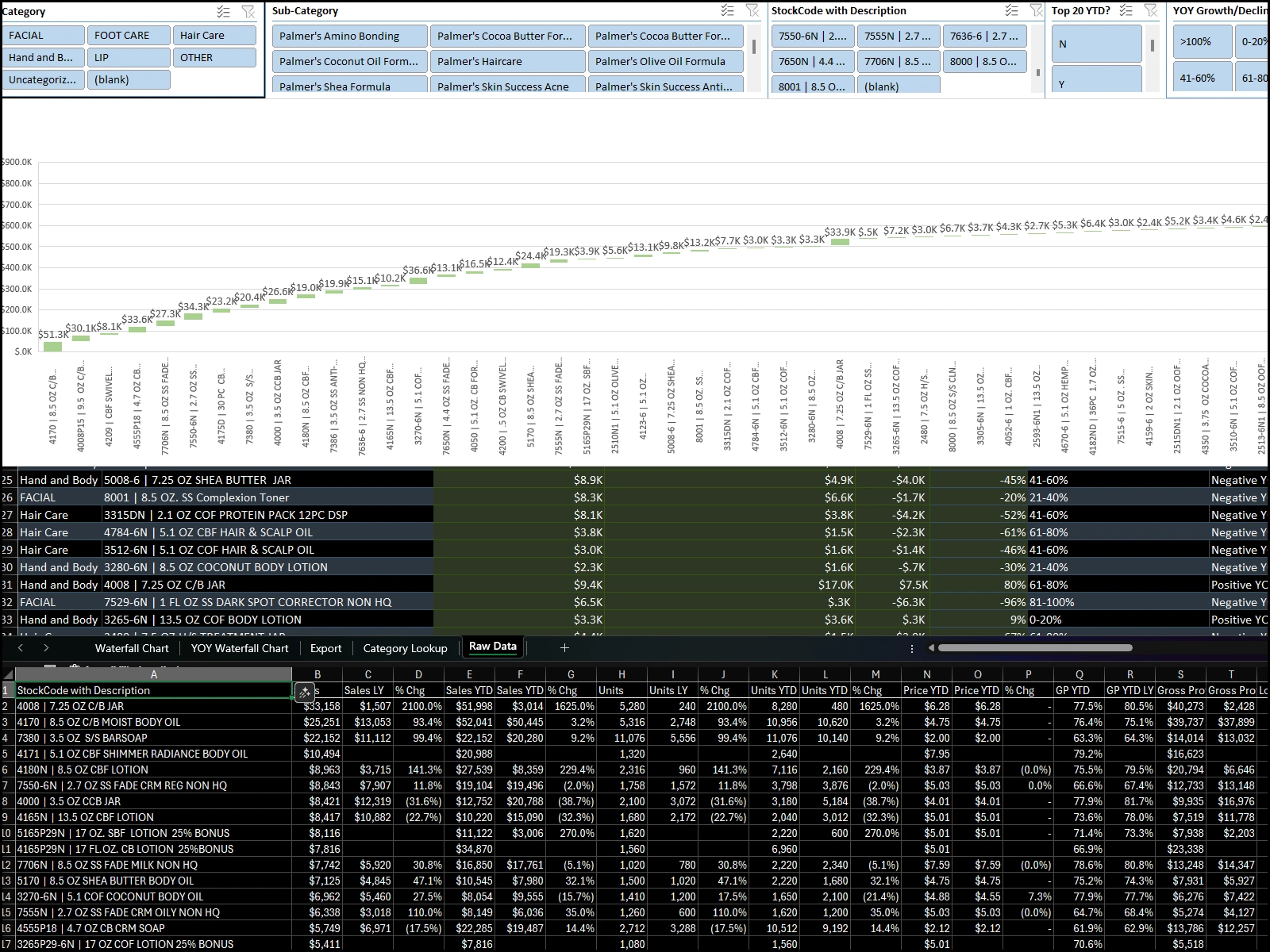Image resolution: width=1270 pixels, height=952 pixels.
Task: Select column A header in Raw Data
Action: click(x=153, y=674)
